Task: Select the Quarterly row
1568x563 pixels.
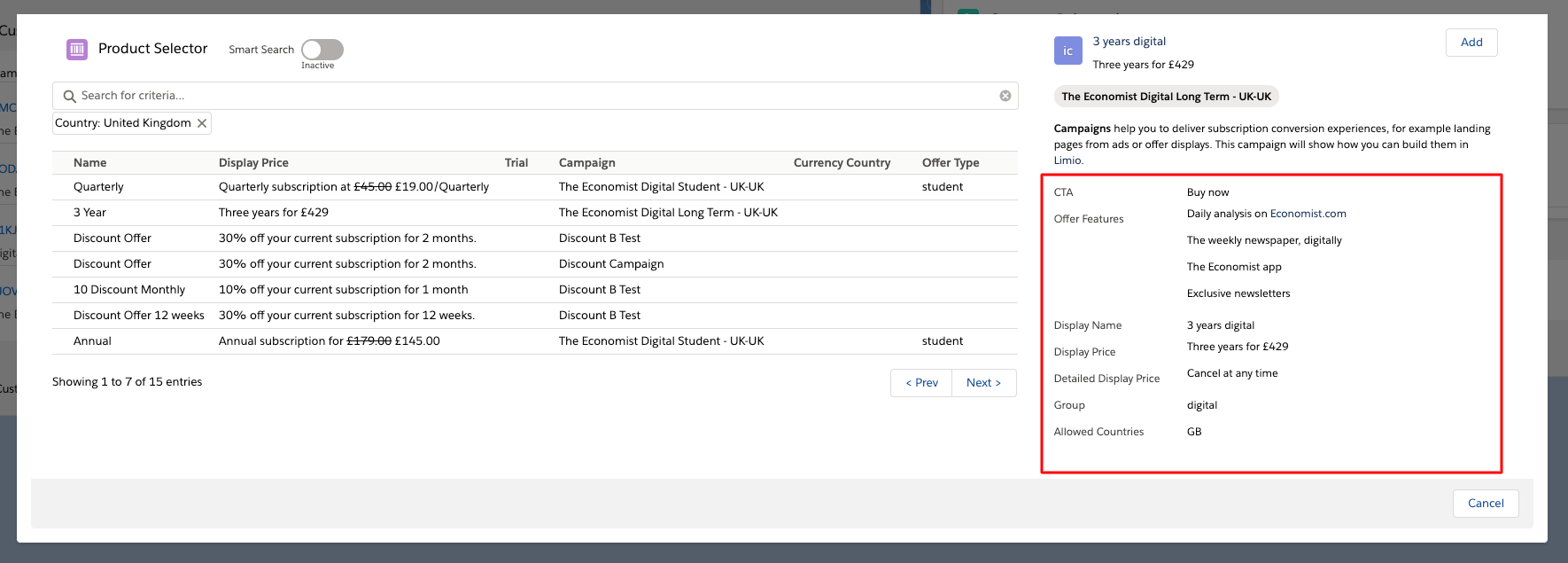Action: tap(534, 187)
